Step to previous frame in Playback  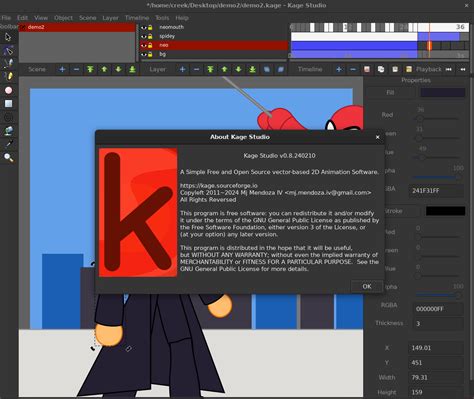click(463, 69)
